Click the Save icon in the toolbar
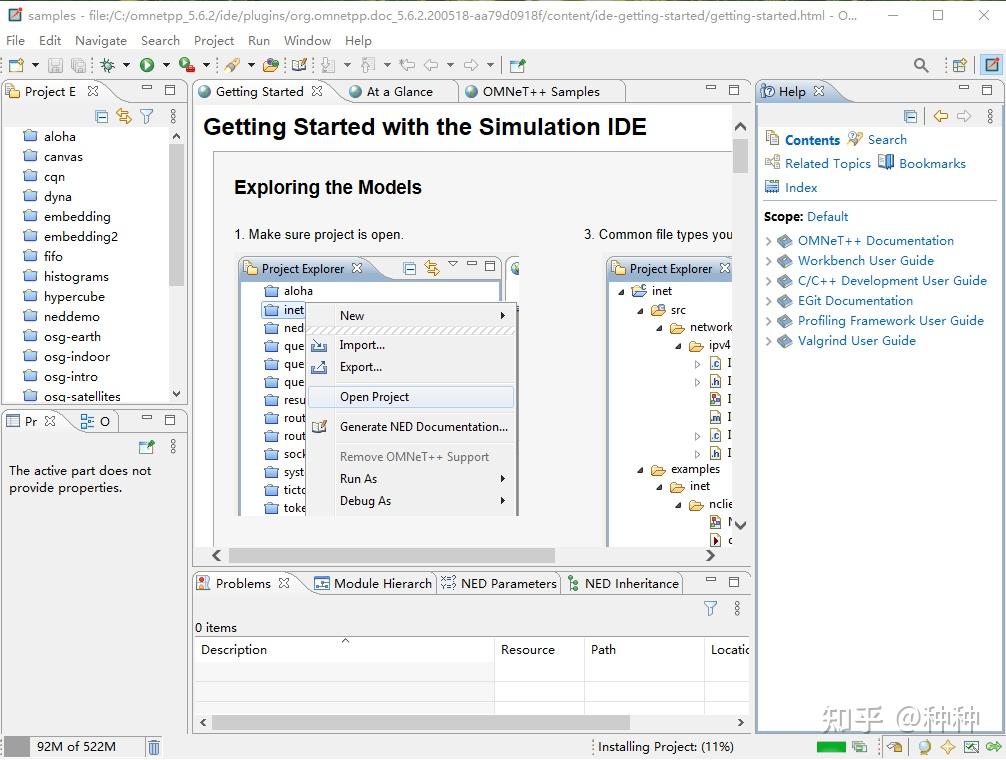1006x760 pixels. [x=55, y=65]
